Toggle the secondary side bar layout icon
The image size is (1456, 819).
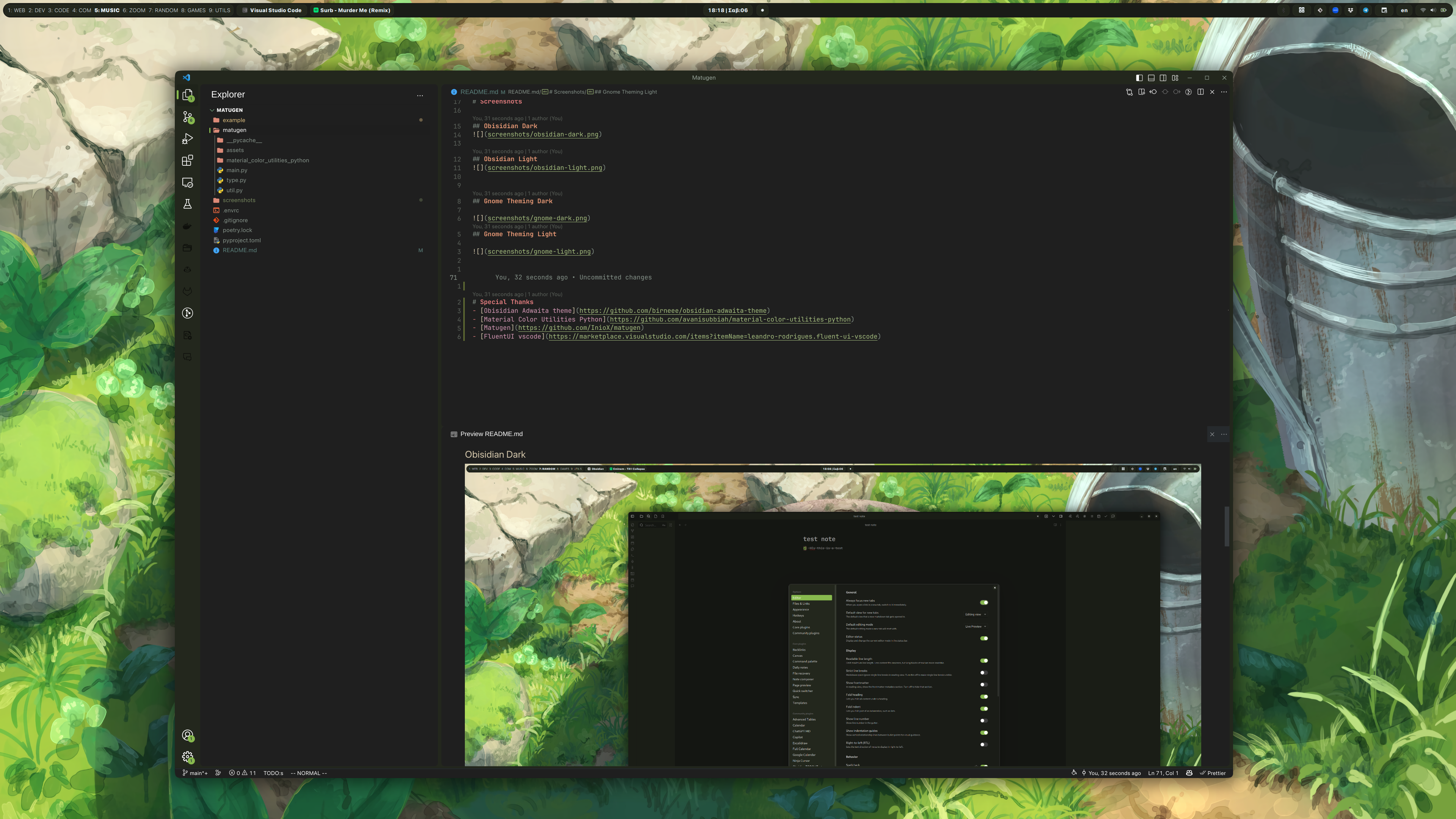point(1163,78)
